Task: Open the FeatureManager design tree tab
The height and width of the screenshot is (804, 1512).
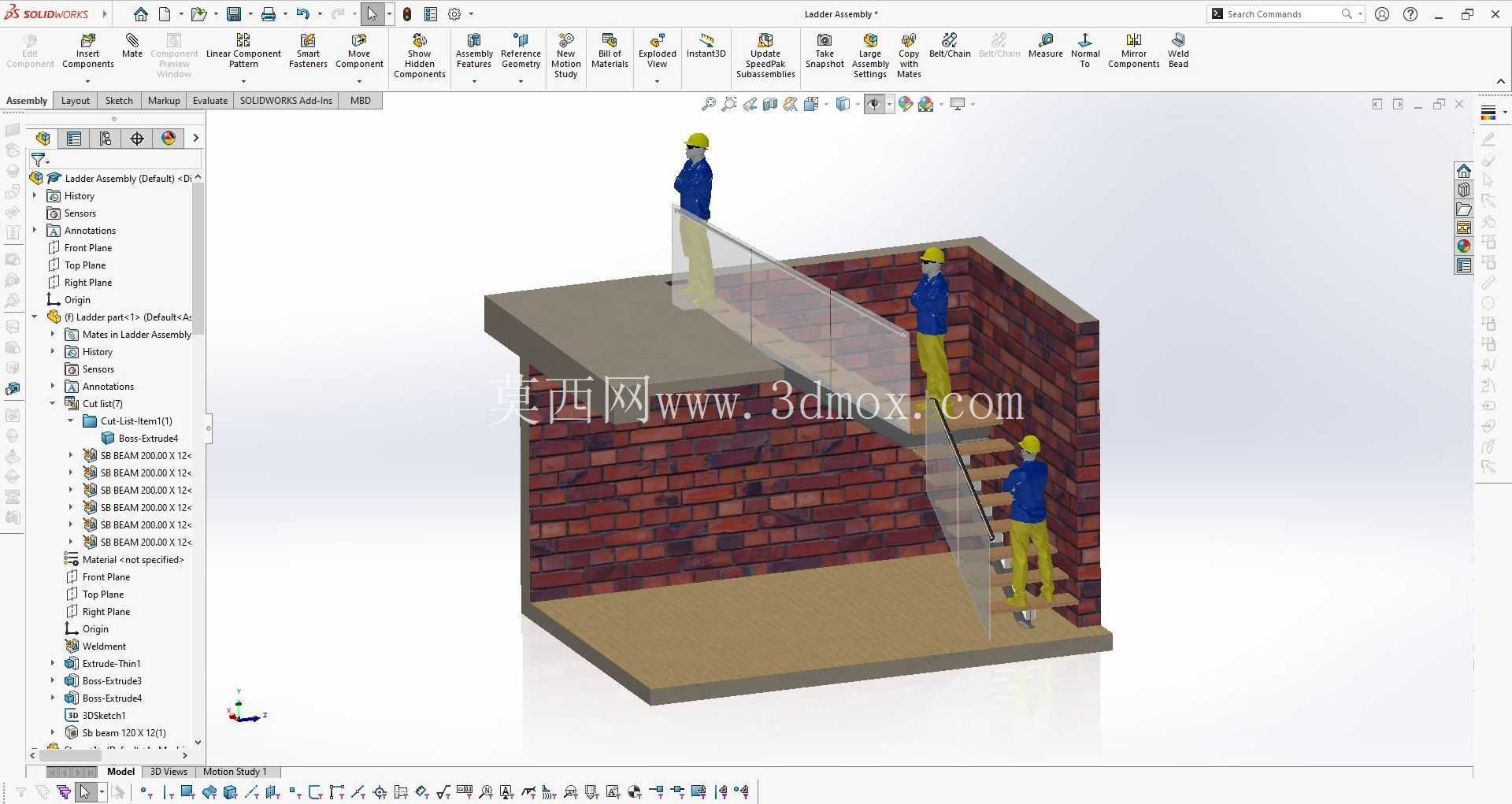Action: (43, 139)
